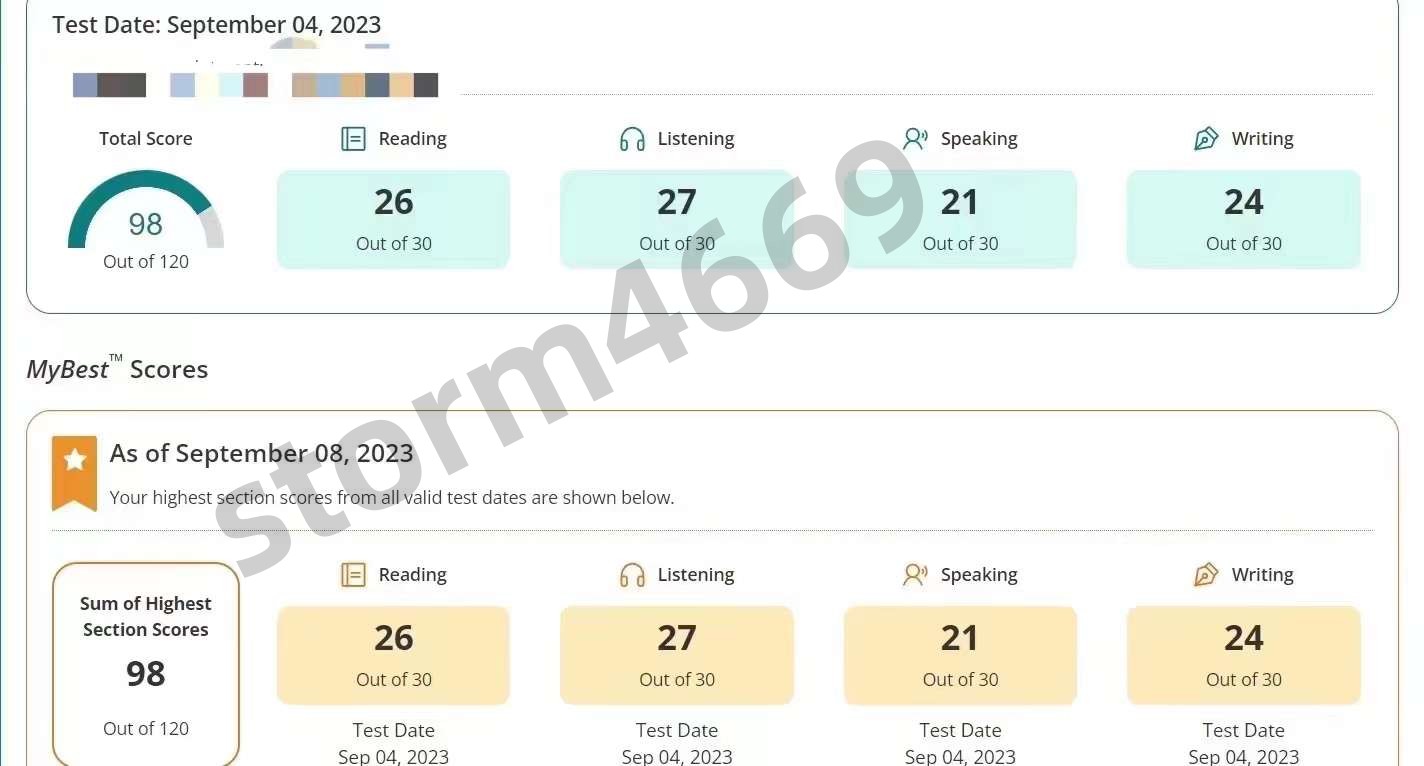1424x766 pixels.
Task: Click the orange star bookmark icon
Action: pyautogui.click(x=74, y=472)
